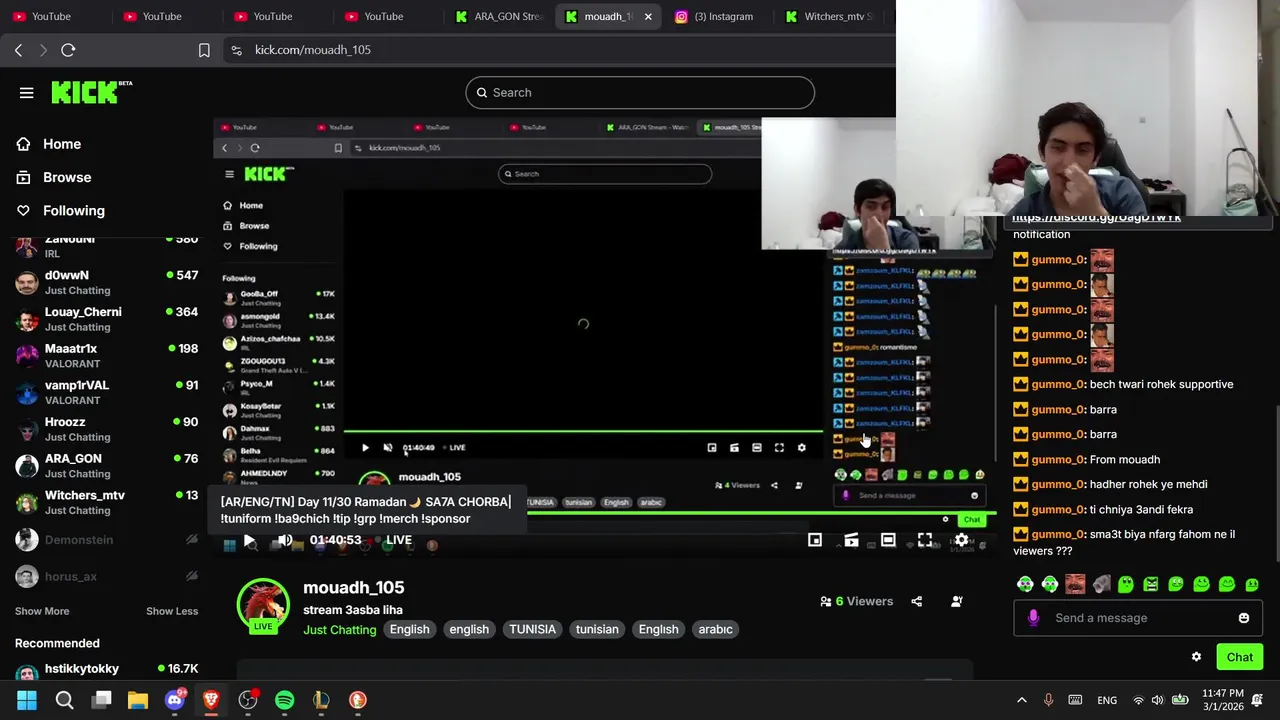Image resolution: width=1280 pixels, height=720 pixels.
Task: Open Witchers_mtv channel in the sidebar
Action: pyautogui.click(x=106, y=502)
